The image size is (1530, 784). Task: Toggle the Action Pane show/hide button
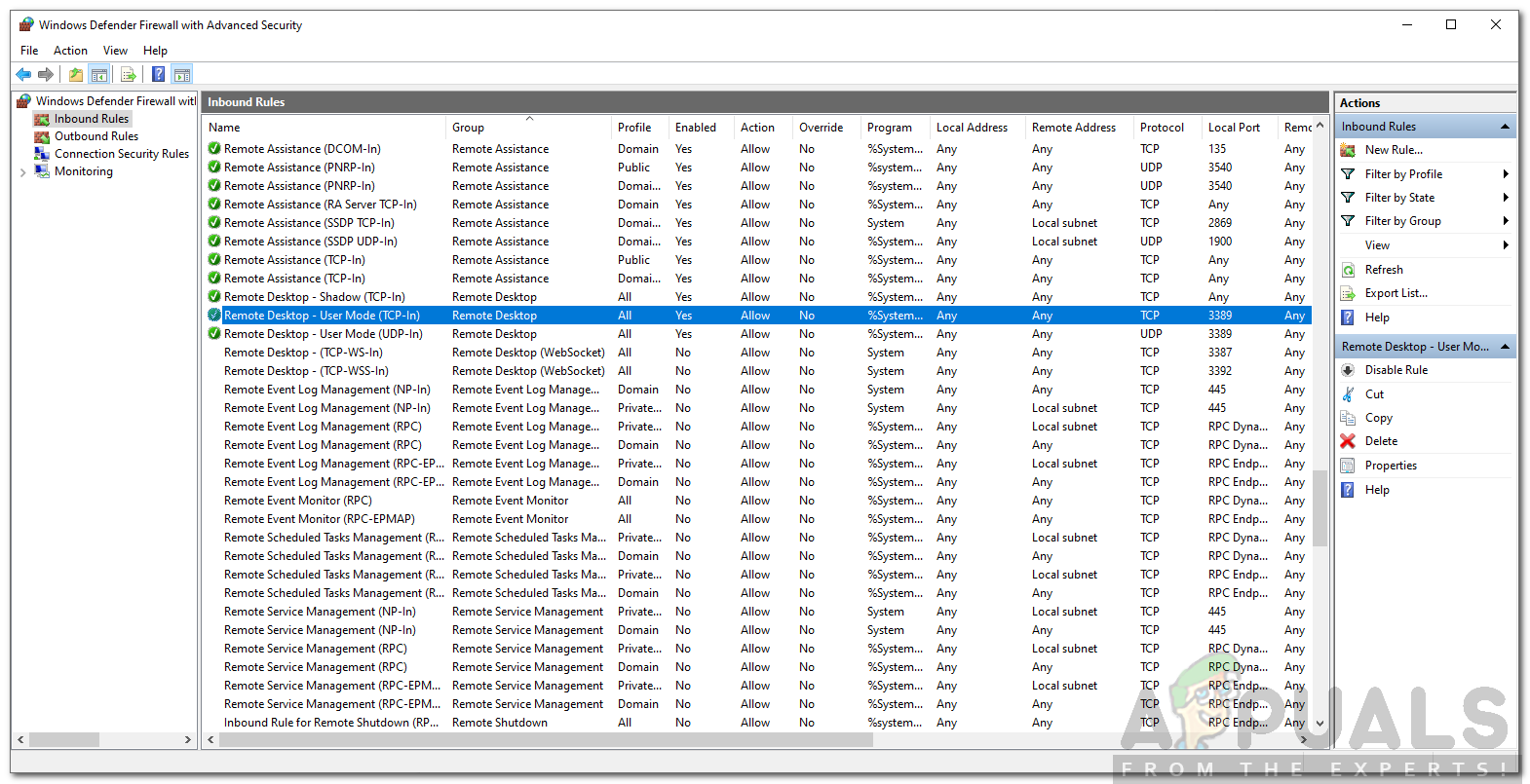point(181,74)
